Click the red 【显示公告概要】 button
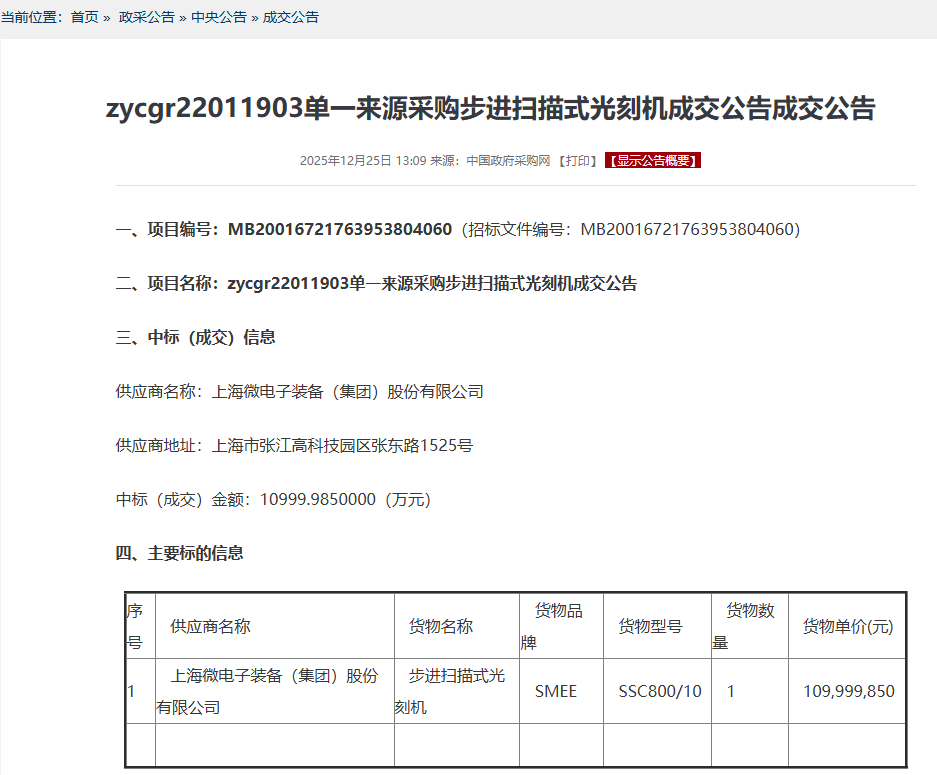 (x=655, y=159)
